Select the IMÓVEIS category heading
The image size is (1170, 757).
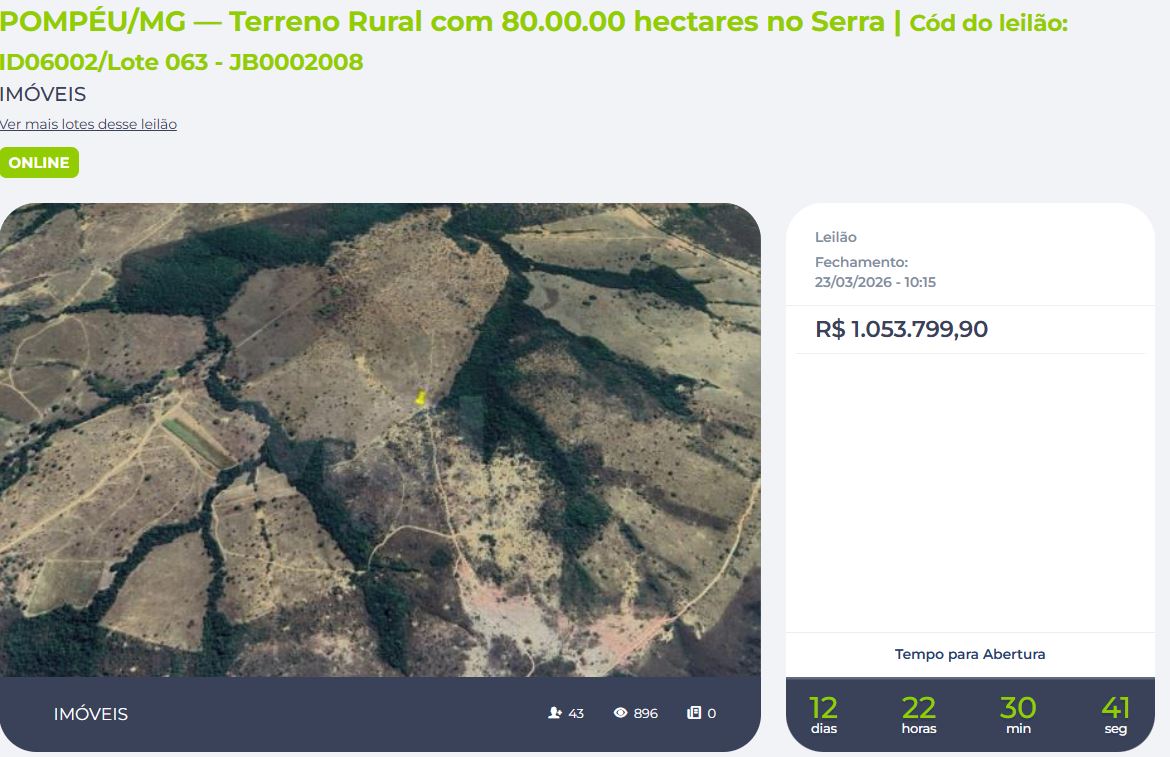pos(43,94)
